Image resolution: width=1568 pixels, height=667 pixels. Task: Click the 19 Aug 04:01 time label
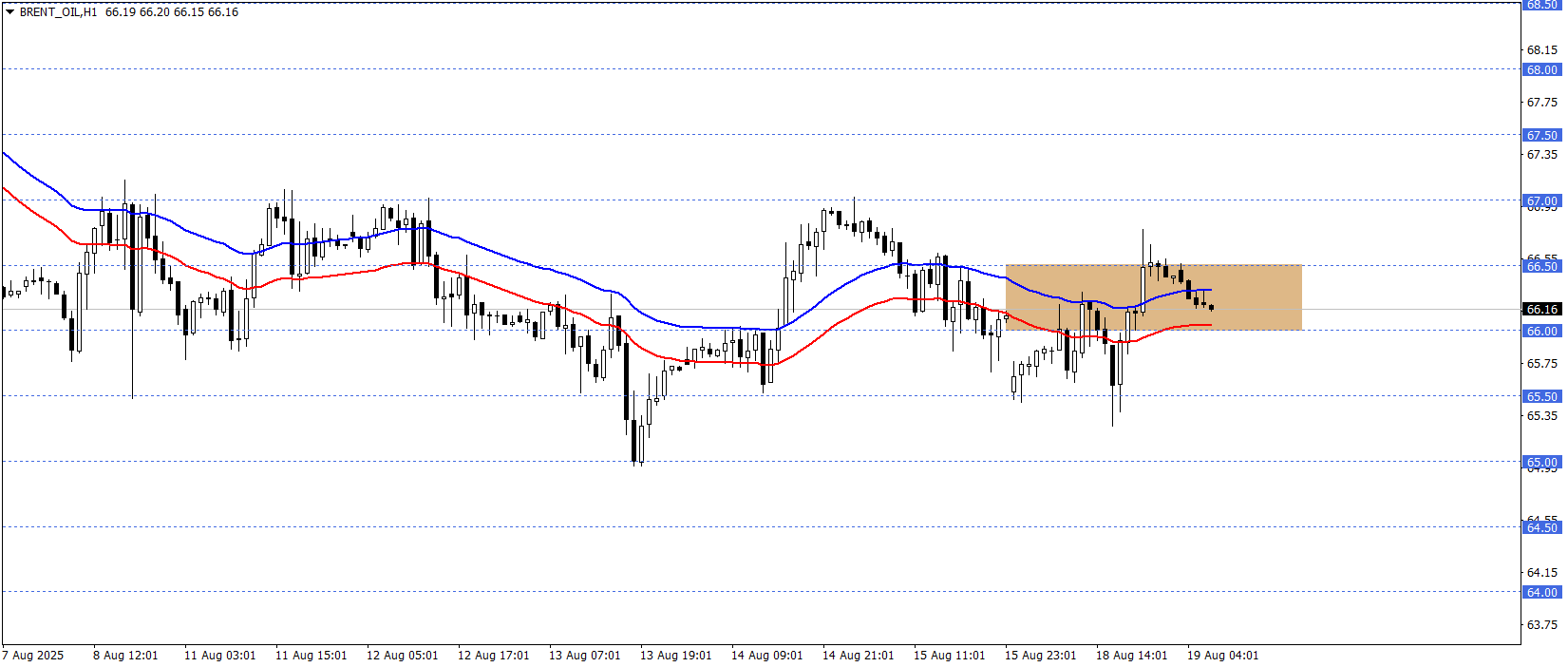(x=1222, y=656)
